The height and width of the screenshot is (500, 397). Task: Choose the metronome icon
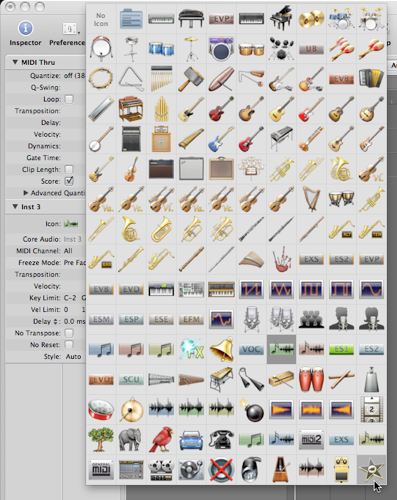[x=281, y=469]
